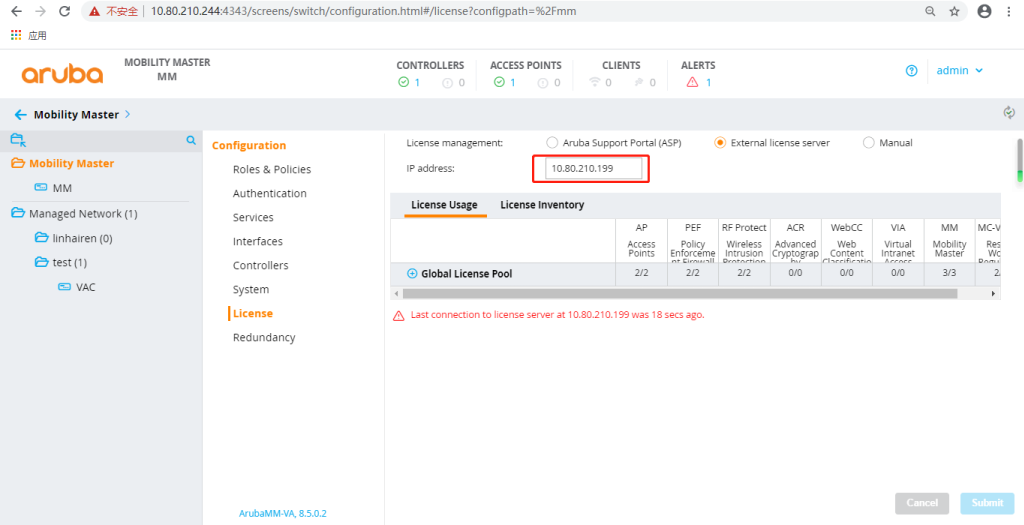Collapse the Managed Network (1) folder

18,214
